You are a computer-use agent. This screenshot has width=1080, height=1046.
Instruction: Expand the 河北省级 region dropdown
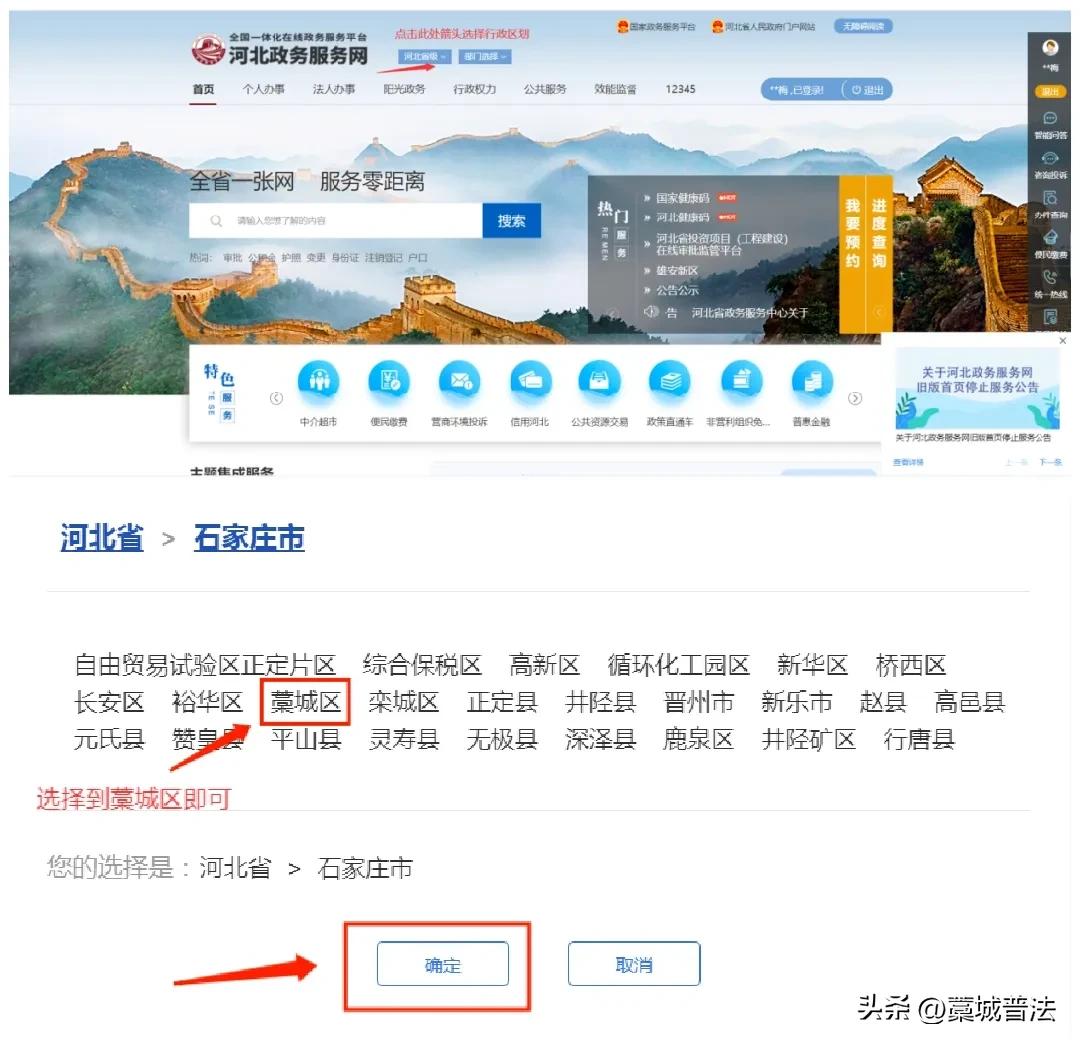(424, 56)
